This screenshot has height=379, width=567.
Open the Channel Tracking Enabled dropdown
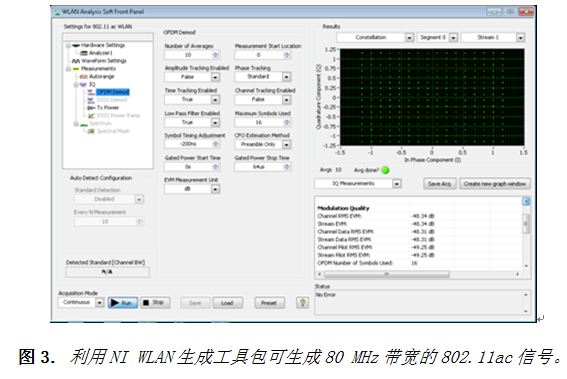tap(286, 99)
